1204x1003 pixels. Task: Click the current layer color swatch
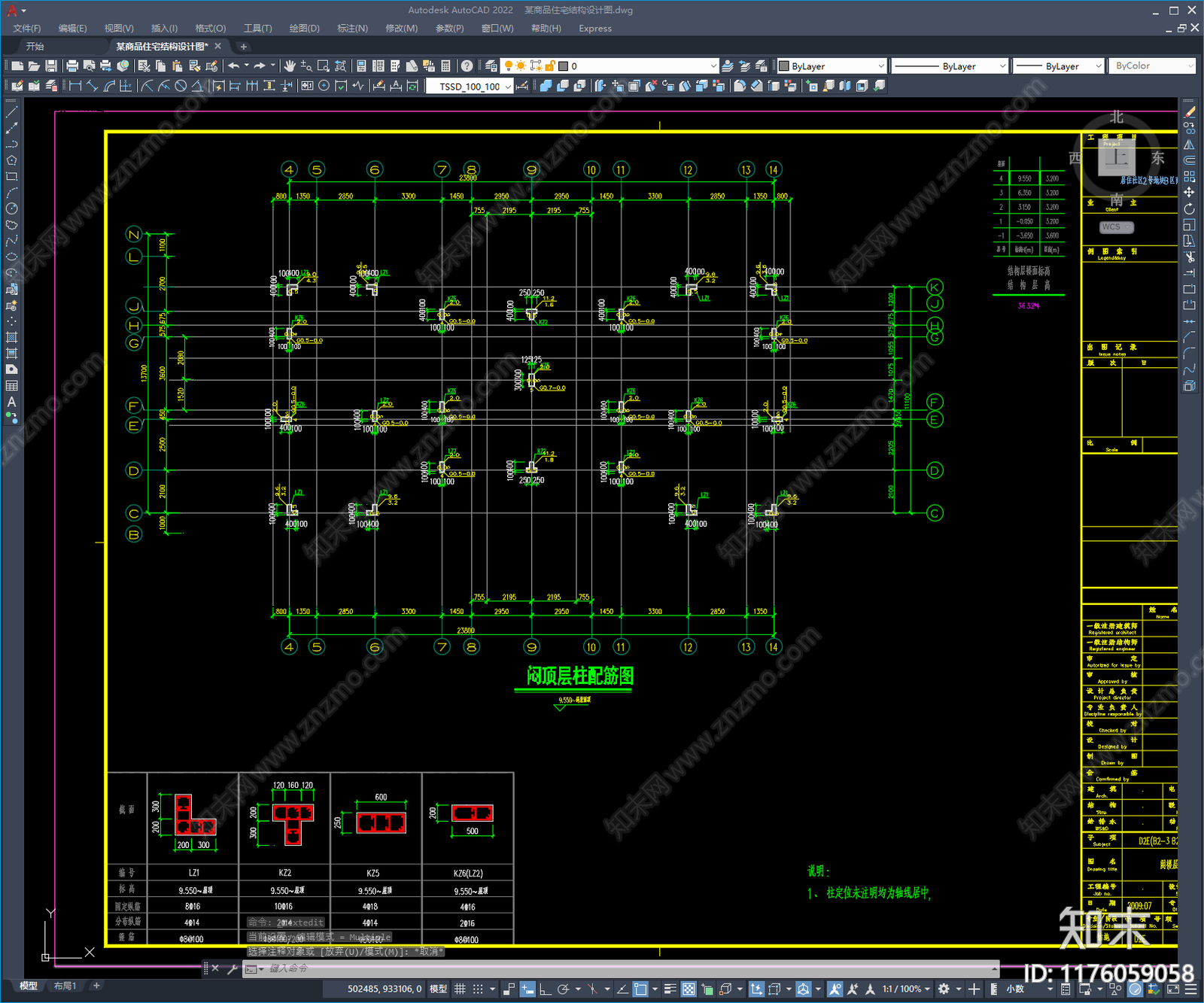563,66
